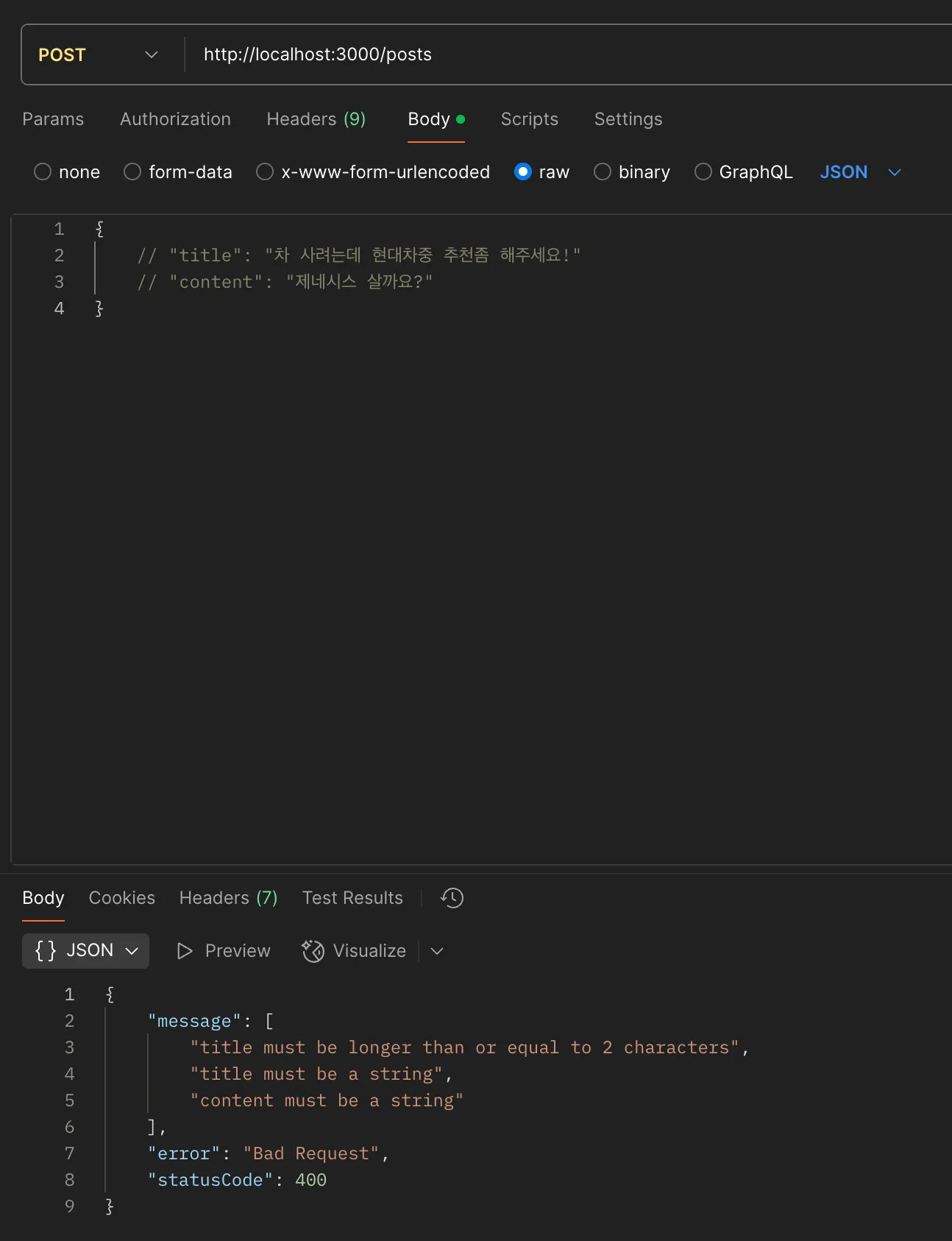The height and width of the screenshot is (1241, 952).
Task: Click the curly braces icon beside JSON
Action: pos(46,951)
